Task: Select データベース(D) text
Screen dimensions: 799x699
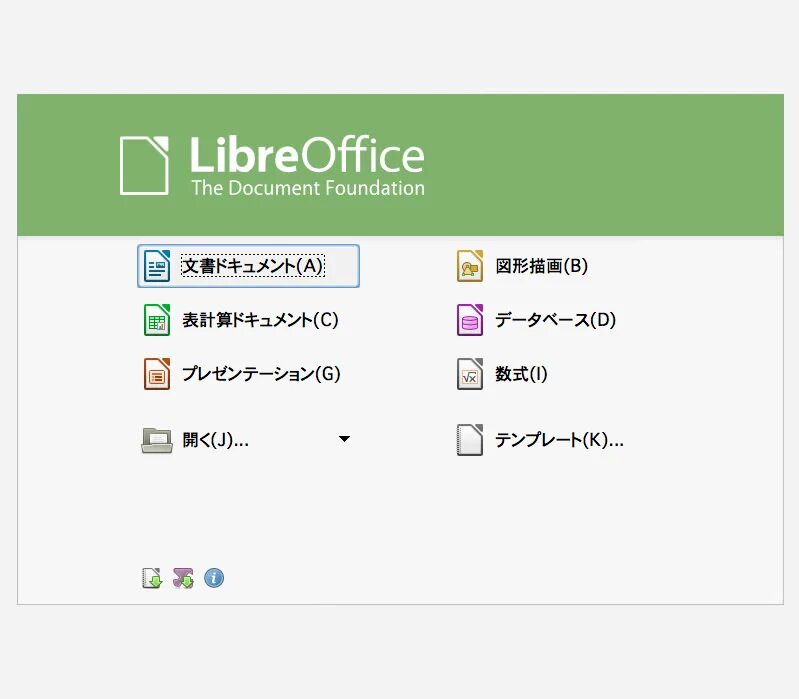Action: click(x=555, y=320)
